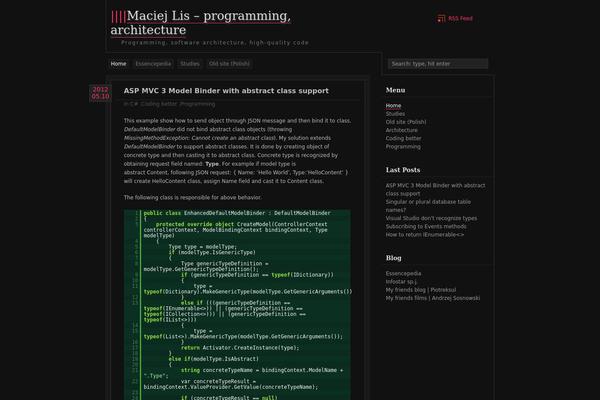Open Singular or plural database table names post
The image size is (600, 400).
coord(428,206)
